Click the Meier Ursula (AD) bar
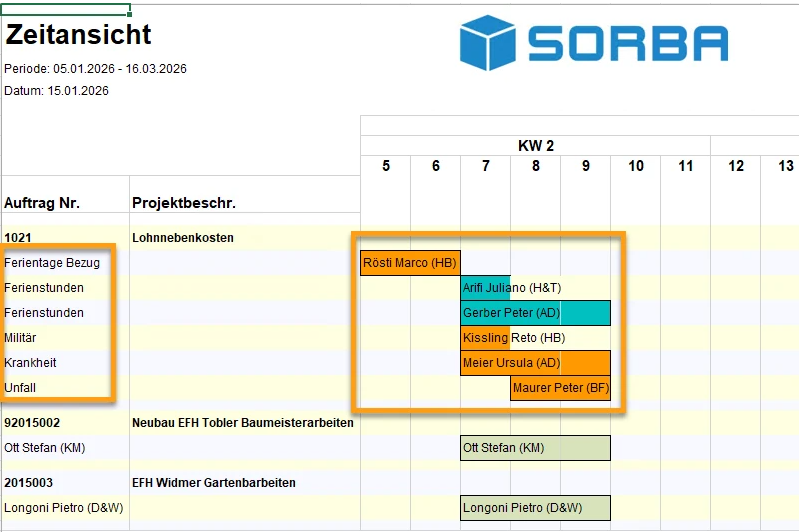Screen dimensions: 799x532 [535, 363]
